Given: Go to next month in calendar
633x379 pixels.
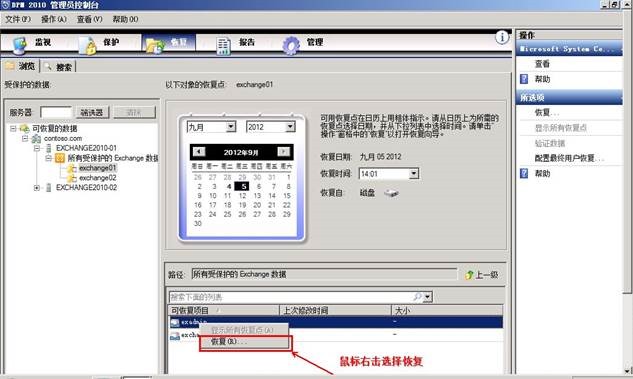Looking at the screenshot, I should [283, 152].
